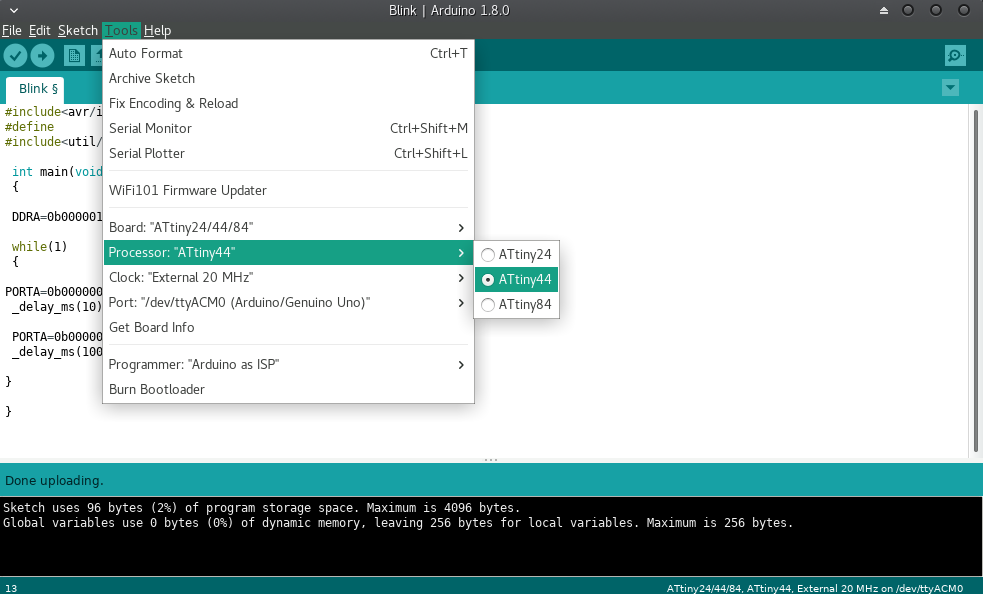This screenshot has width=983, height=594.
Task: Open the Sketch menu
Action: [x=78, y=30]
